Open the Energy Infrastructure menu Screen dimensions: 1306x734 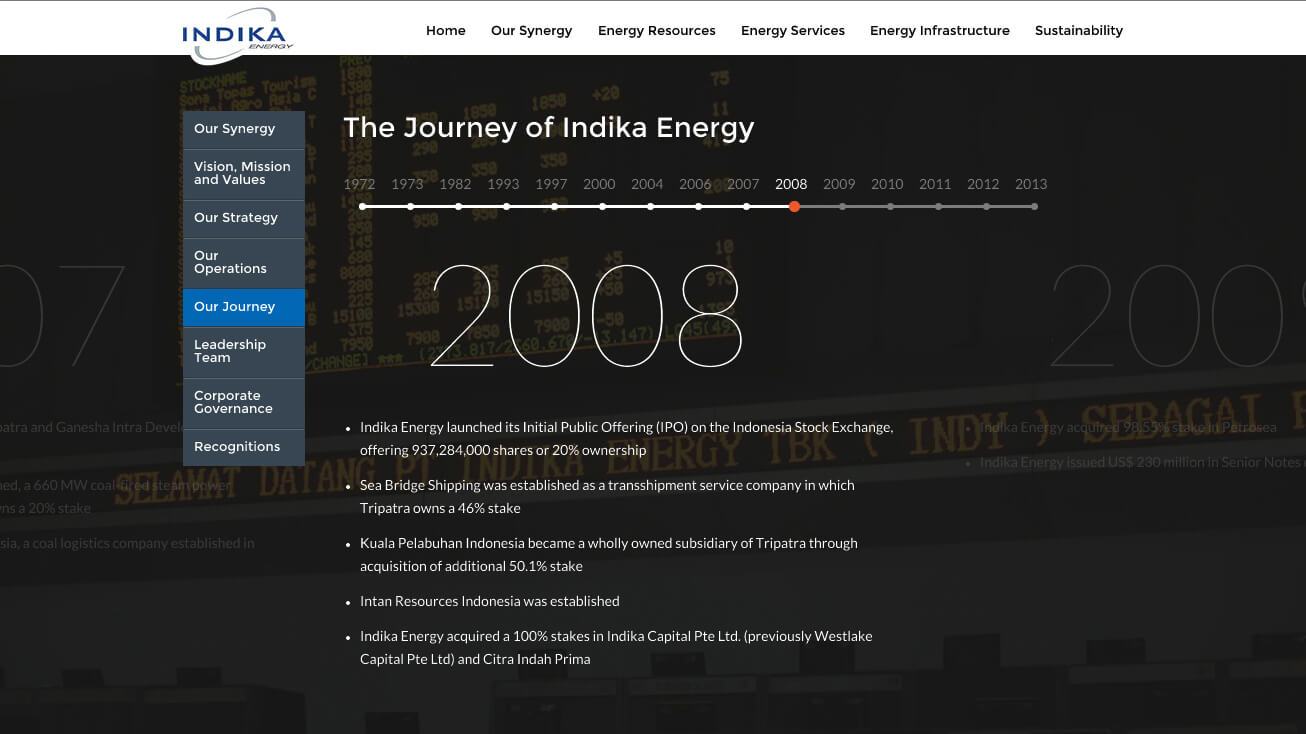(940, 31)
